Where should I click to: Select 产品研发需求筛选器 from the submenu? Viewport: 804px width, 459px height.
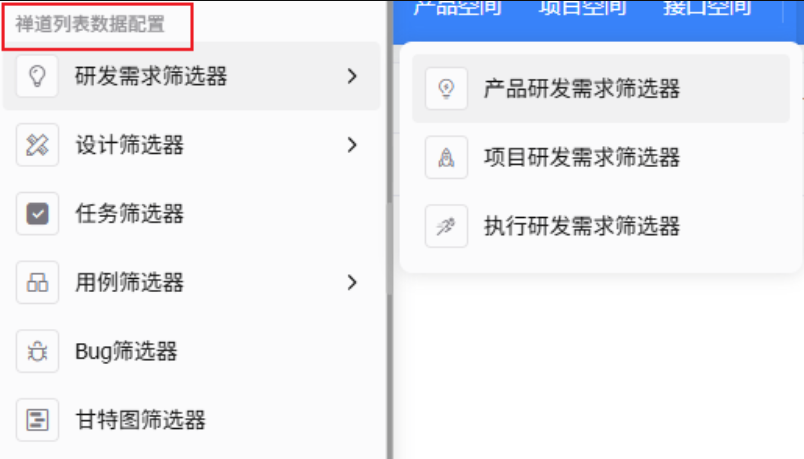pyautogui.click(x=601, y=88)
